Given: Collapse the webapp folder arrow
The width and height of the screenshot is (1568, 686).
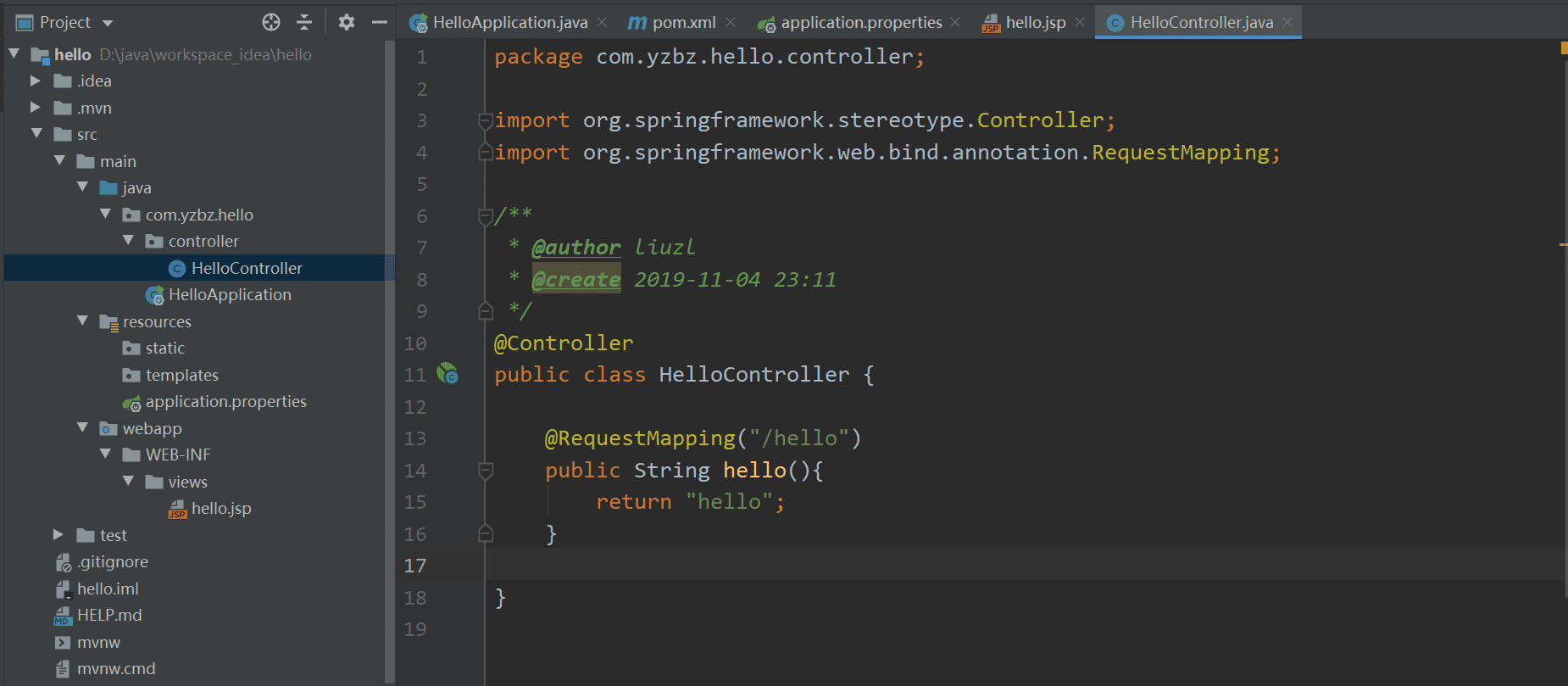Looking at the screenshot, I should (x=82, y=427).
